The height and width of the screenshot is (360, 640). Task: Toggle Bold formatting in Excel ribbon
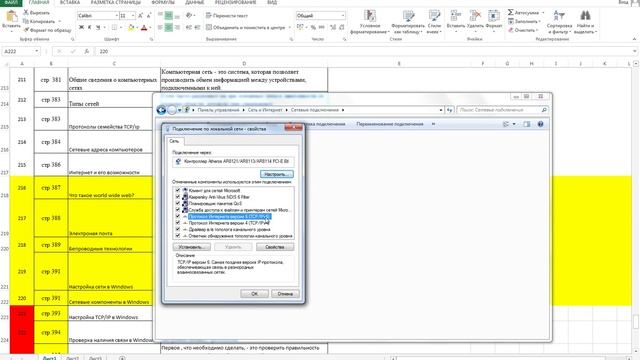81,27
